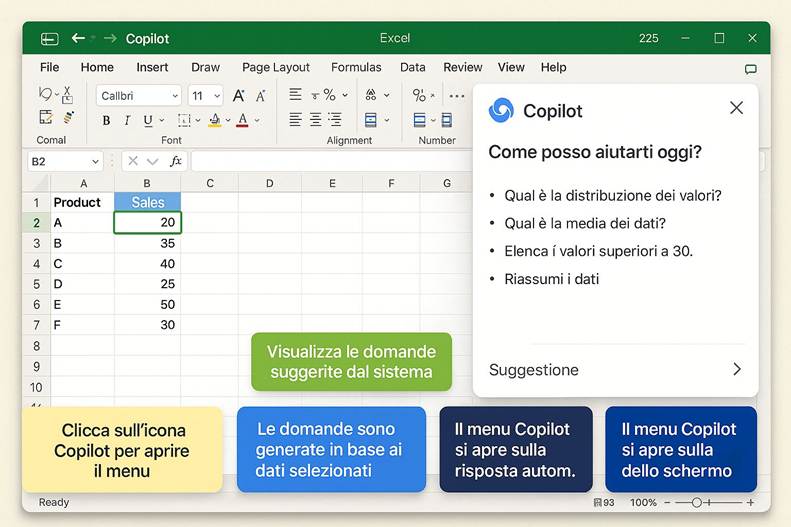Confirm formula entry with check icon

152,161
